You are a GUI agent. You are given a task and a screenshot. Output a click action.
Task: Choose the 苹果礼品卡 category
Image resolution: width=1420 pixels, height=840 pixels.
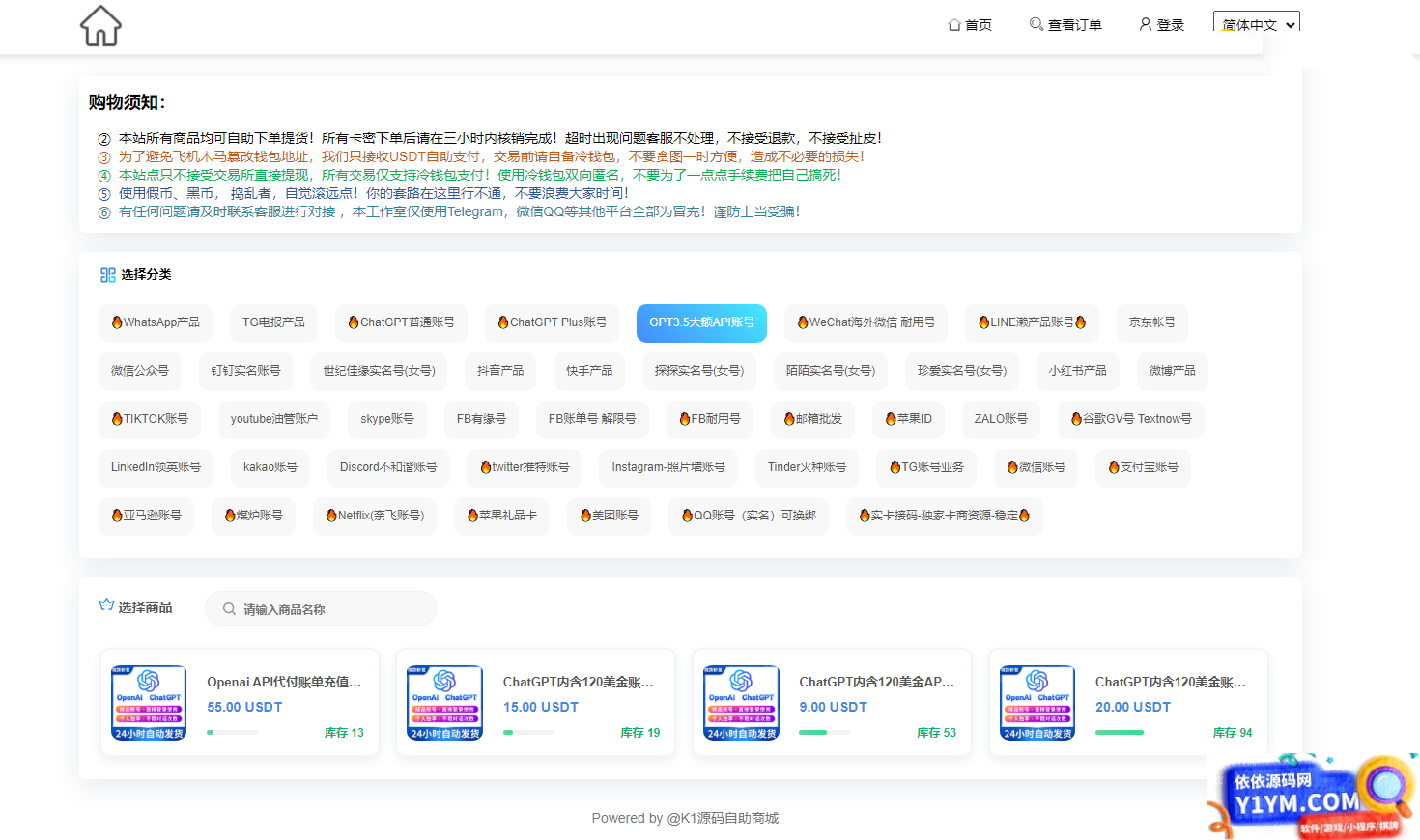tap(501, 516)
